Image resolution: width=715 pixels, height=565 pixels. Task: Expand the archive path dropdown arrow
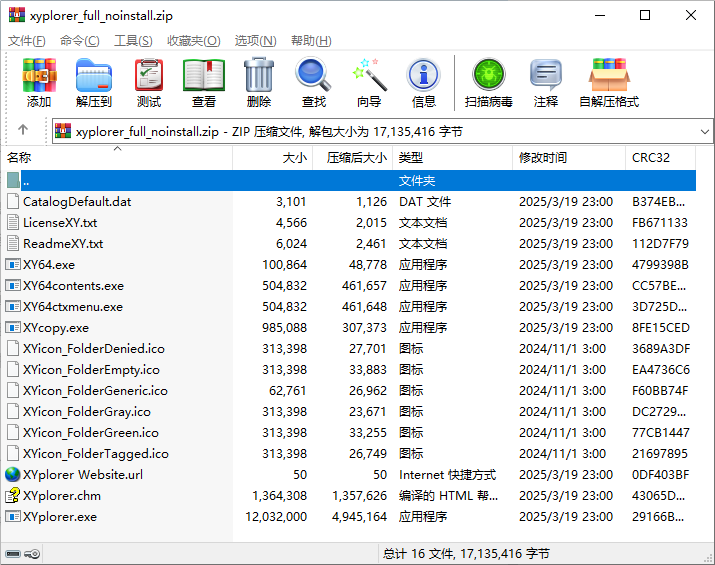(705, 132)
